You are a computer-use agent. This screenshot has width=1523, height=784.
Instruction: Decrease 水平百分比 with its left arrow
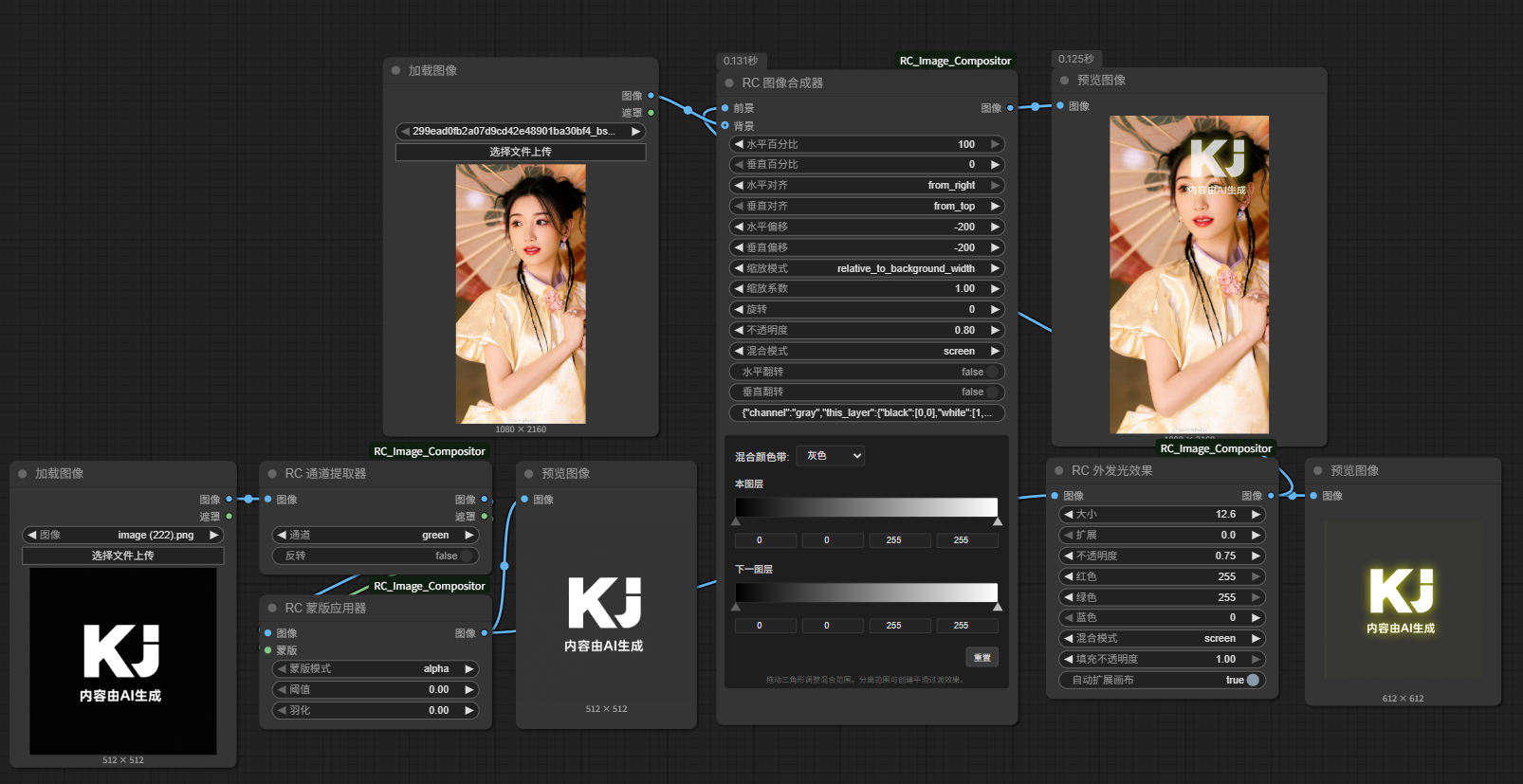pos(739,145)
